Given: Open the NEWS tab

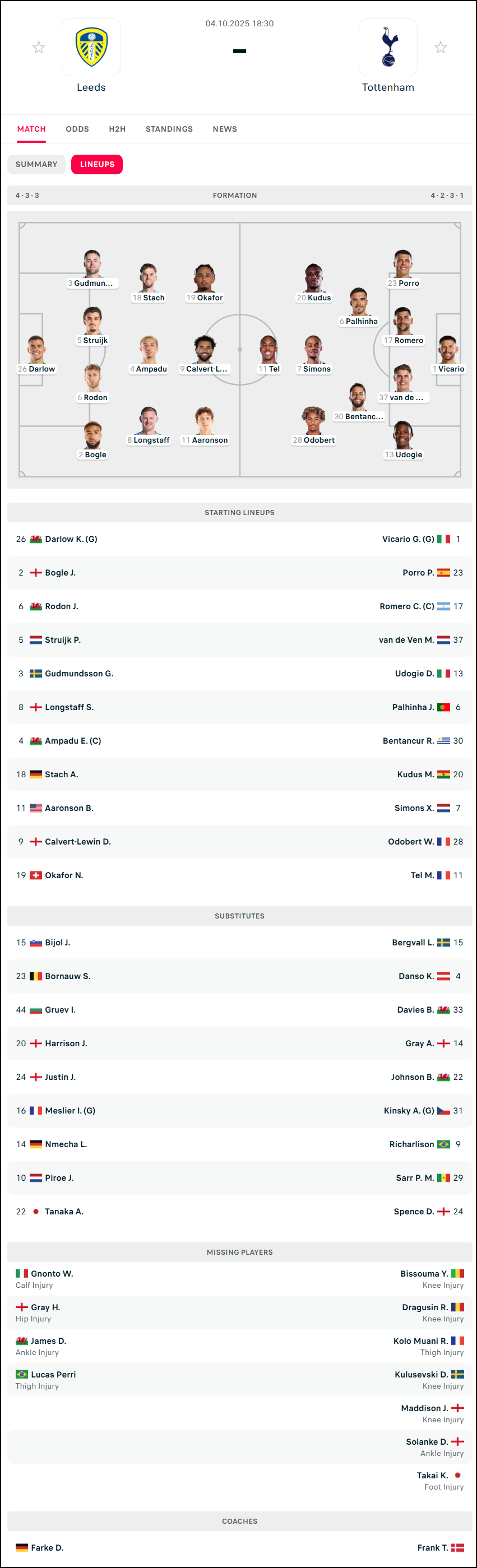Looking at the screenshot, I should click(225, 129).
